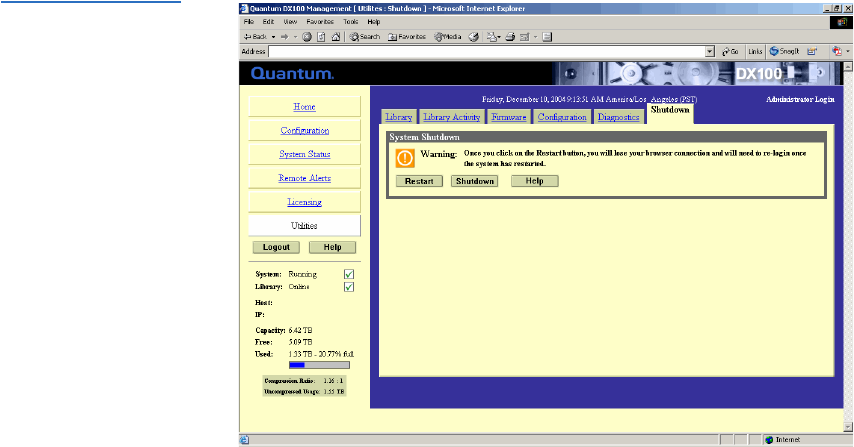Open the View menu
Screen dimensions: 854x447
(x=290, y=22)
